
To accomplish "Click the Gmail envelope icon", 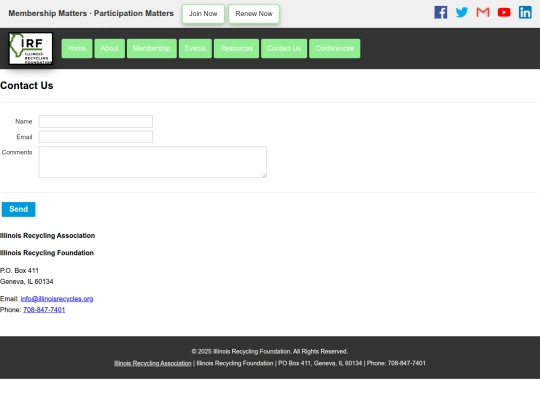I will (x=483, y=12).
